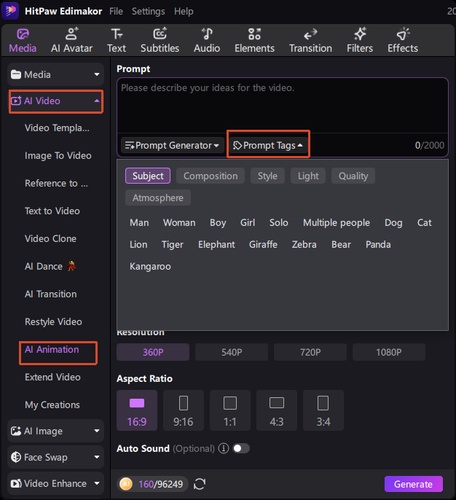
Task: Click the AI Image section icon
Action: coord(16,431)
